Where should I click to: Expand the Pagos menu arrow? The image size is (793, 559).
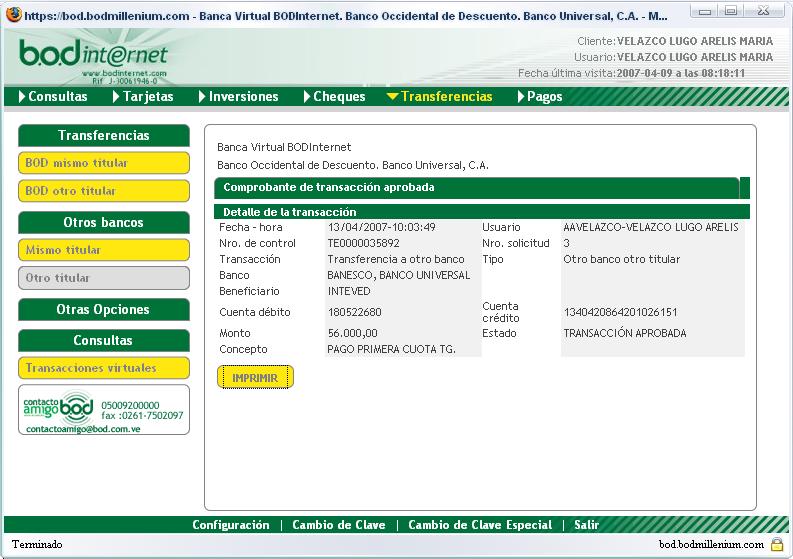tap(521, 96)
